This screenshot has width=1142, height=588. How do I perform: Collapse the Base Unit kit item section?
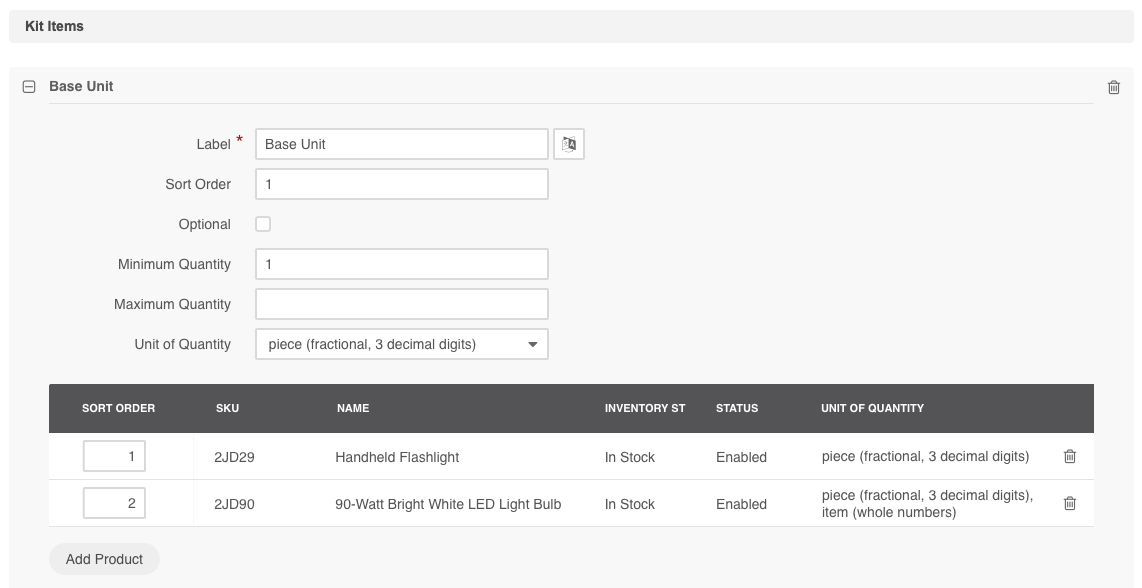click(x=29, y=87)
